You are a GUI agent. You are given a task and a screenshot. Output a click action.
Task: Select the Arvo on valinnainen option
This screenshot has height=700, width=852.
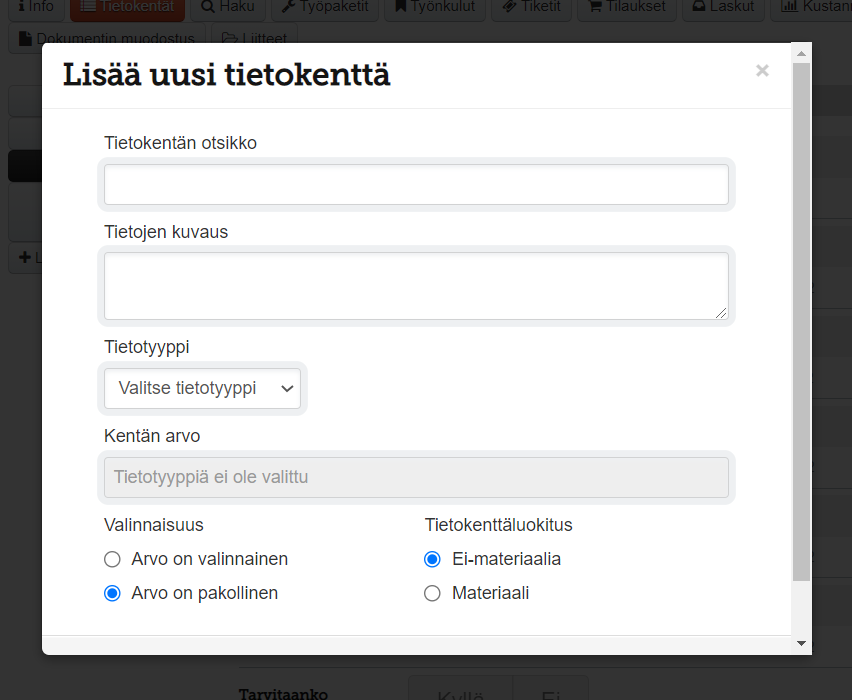click(113, 559)
